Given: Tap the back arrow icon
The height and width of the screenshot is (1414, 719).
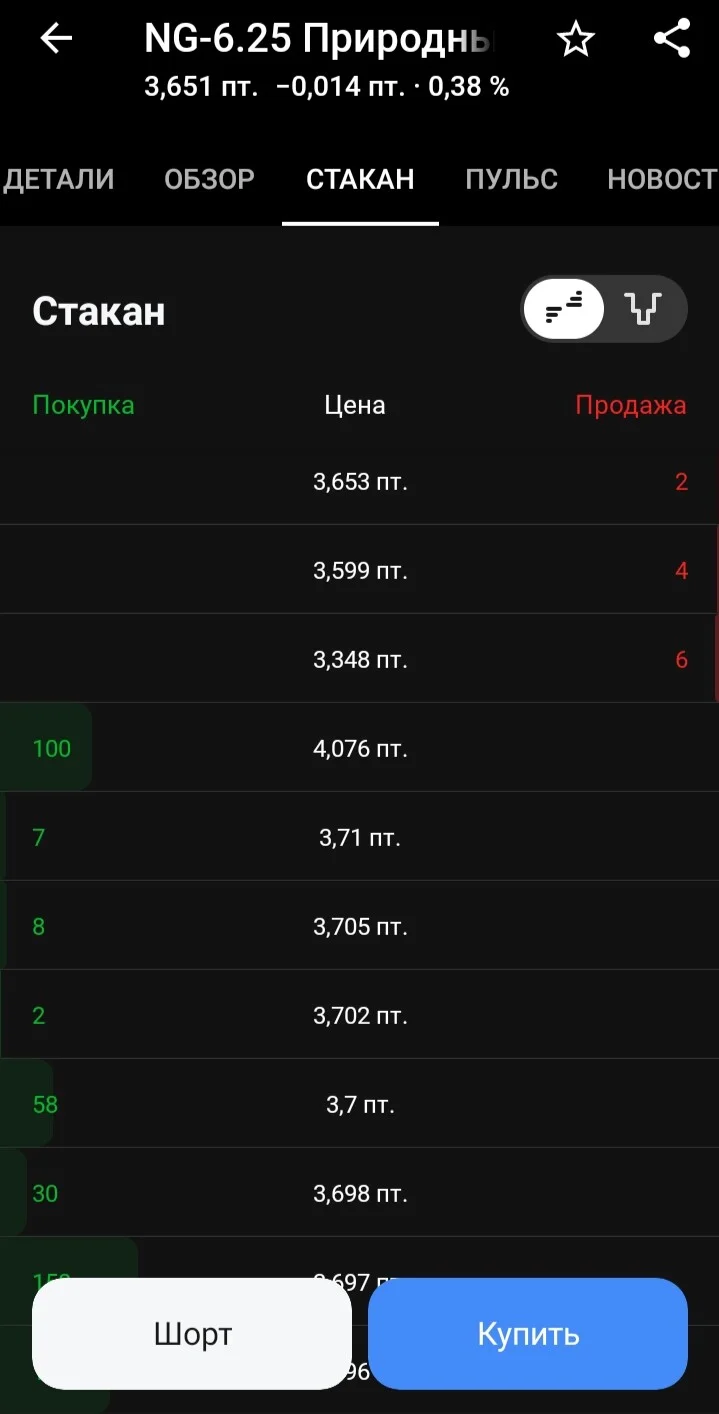Looking at the screenshot, I should [x=57, y=39].
